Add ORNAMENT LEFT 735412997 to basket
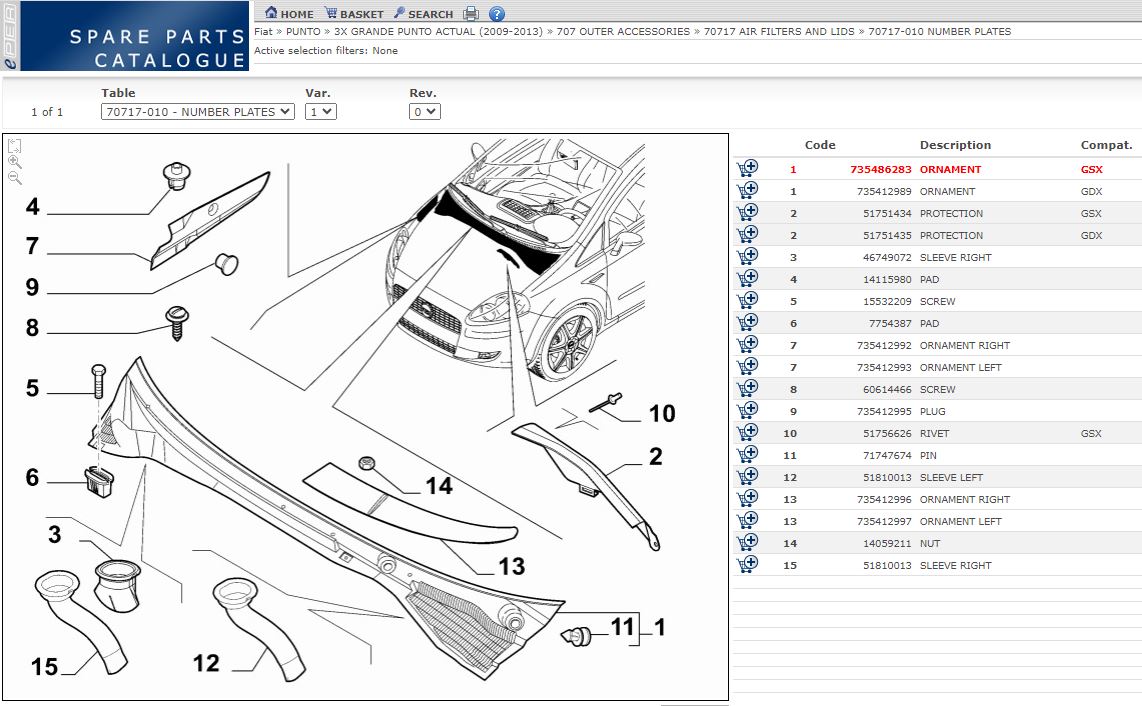 pyautogui.click(x=747, y=520)
